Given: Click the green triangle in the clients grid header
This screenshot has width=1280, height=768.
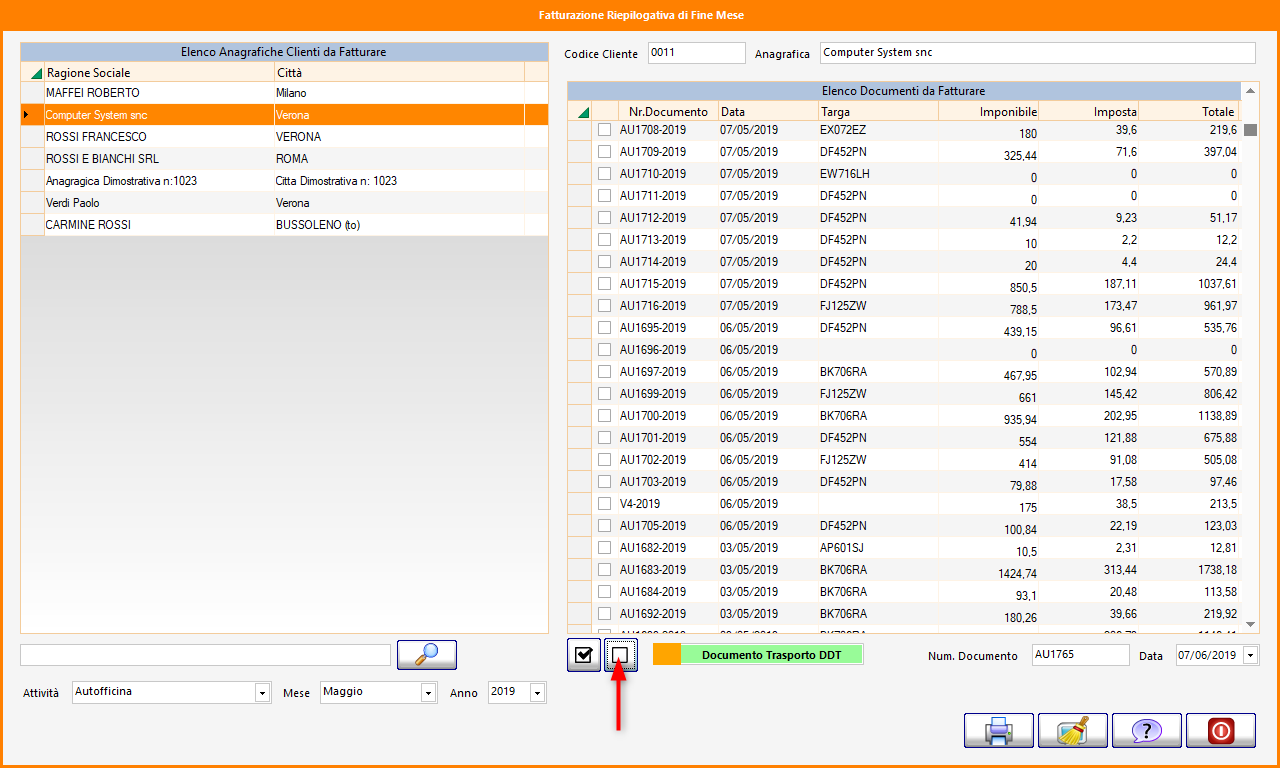Looking at the screenshot, I should pos(37,73).
